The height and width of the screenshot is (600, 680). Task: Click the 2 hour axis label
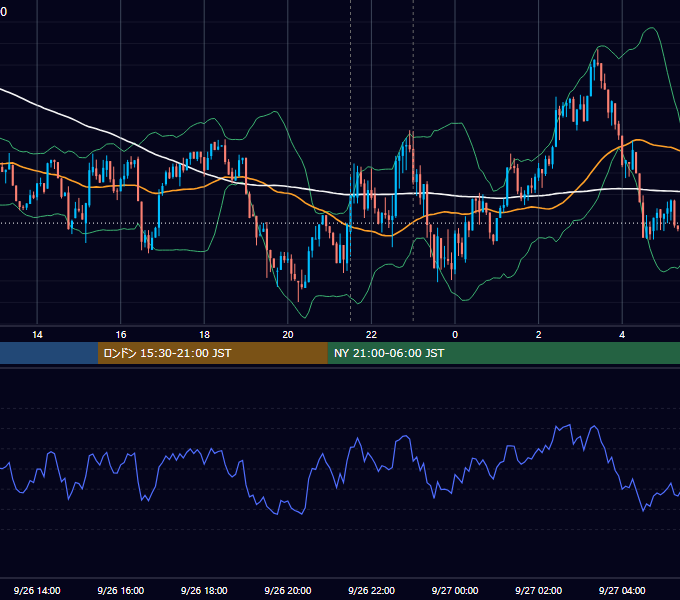coord(539,335)
